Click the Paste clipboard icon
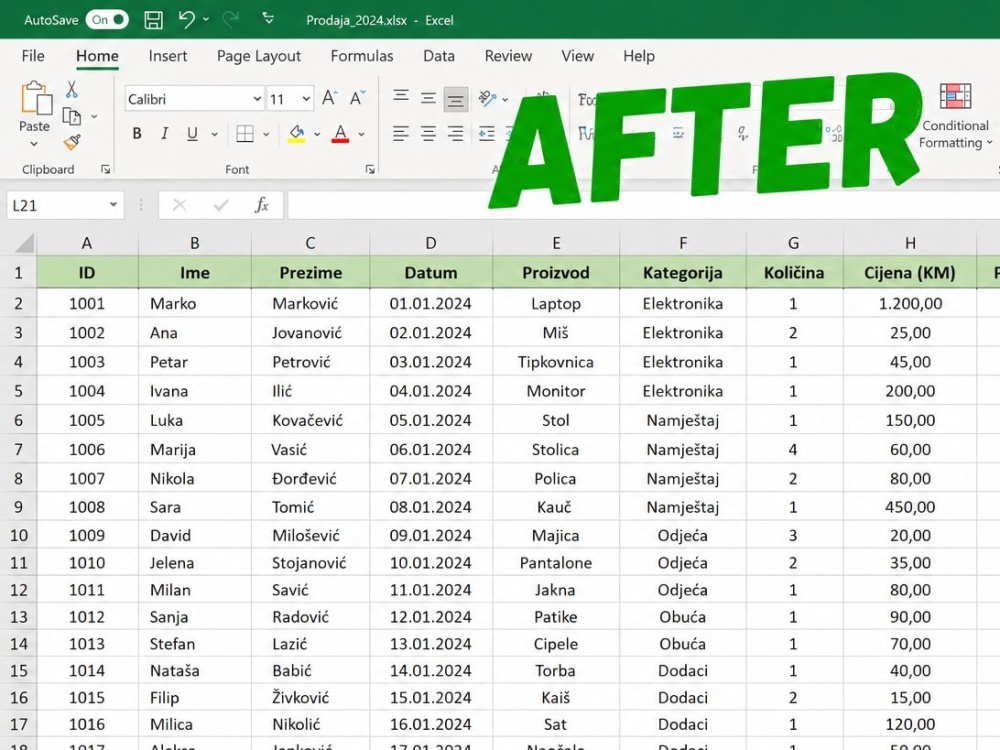Screen dimensions: 1000x750 coord(36,98)
